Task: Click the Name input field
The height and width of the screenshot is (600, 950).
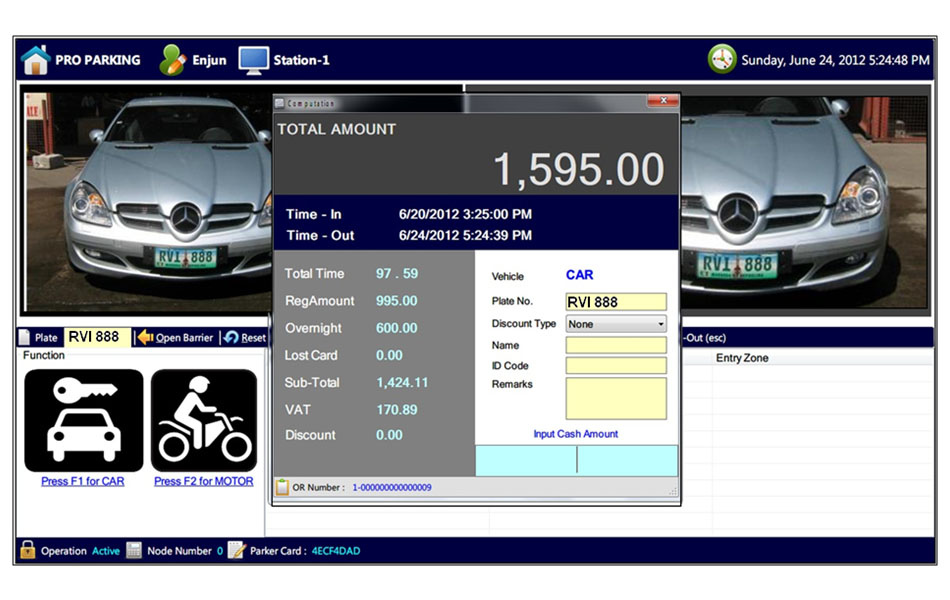Action: (x=616, y=345)
